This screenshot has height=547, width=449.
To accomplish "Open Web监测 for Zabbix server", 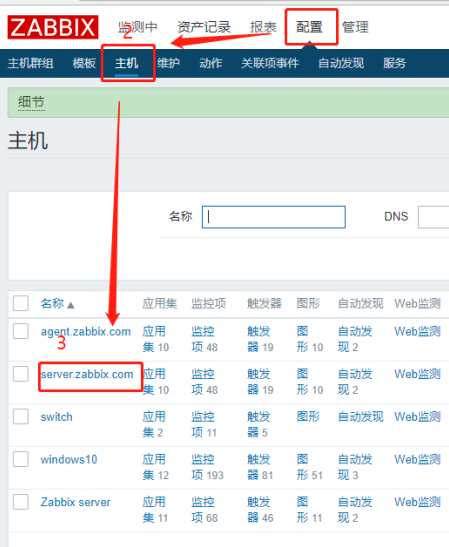I will click(x=418, y=502).
